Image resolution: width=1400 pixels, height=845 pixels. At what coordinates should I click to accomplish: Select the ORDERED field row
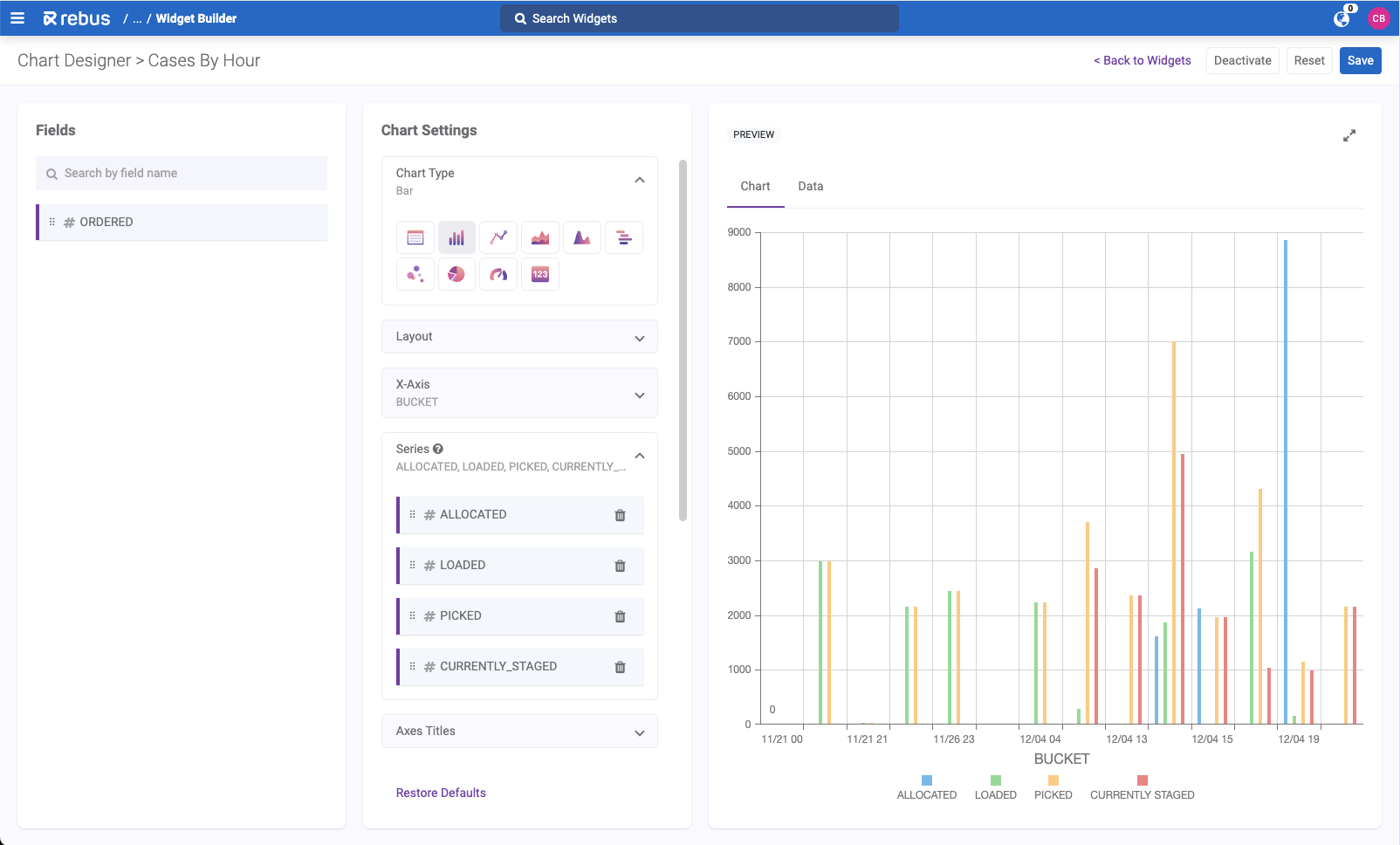(182, 222)
